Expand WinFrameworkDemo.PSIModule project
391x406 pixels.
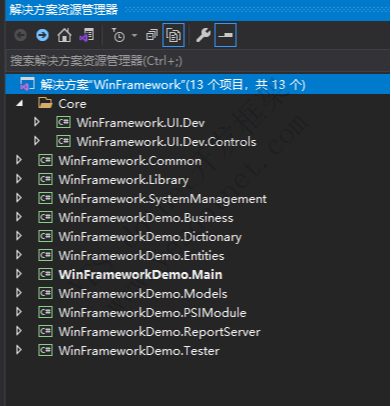click(19, 312)
